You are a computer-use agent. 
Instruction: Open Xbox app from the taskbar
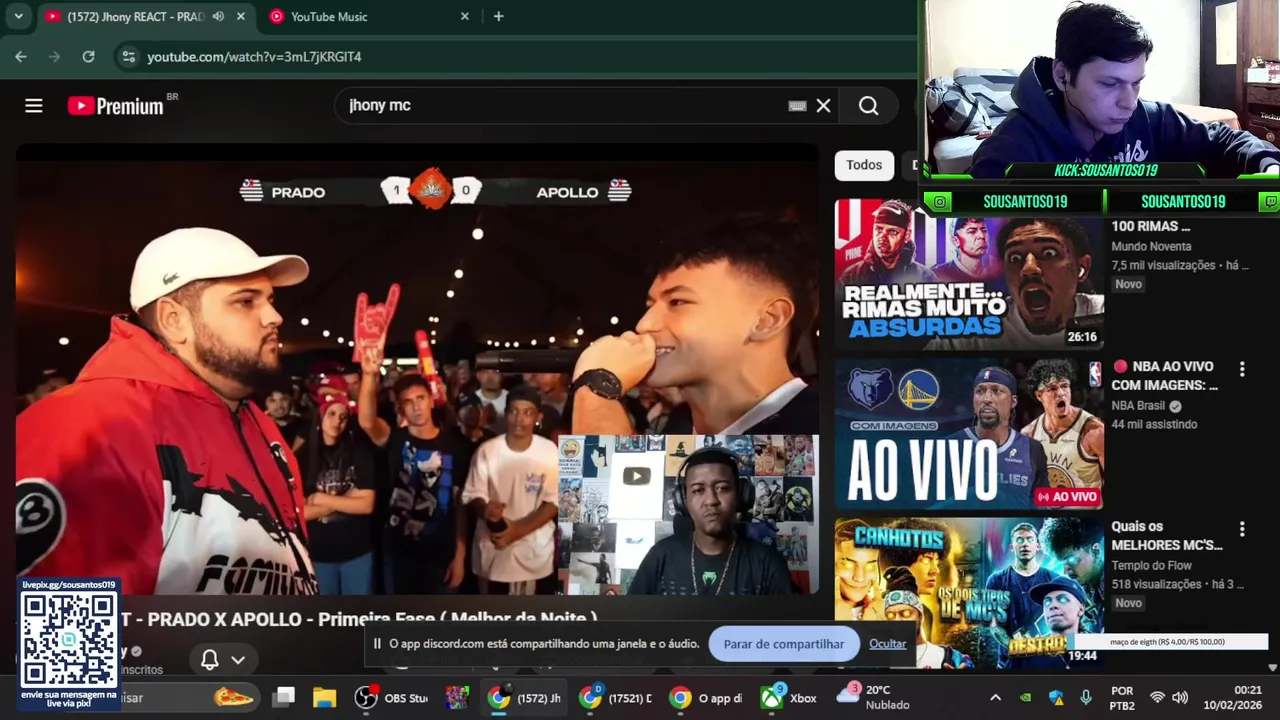pos(788,698)
